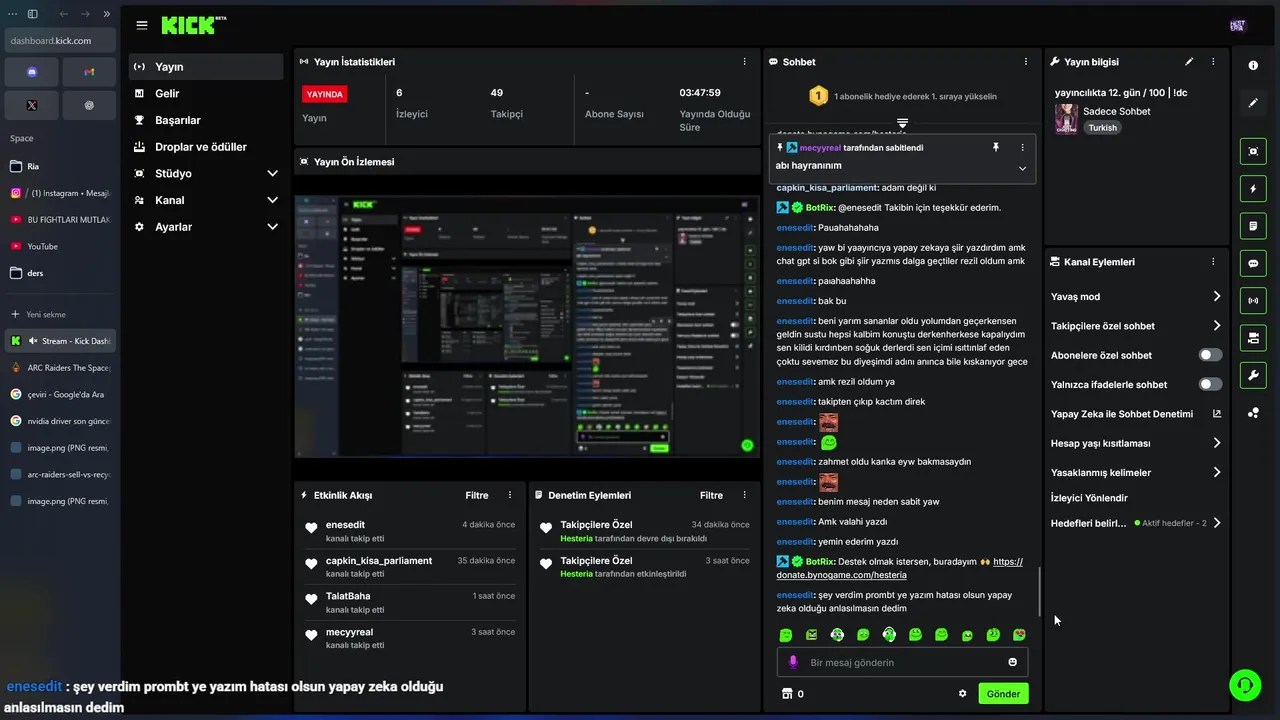Open the chat settings gear icon
1280x720 pixels.
[x=963, y=693]
